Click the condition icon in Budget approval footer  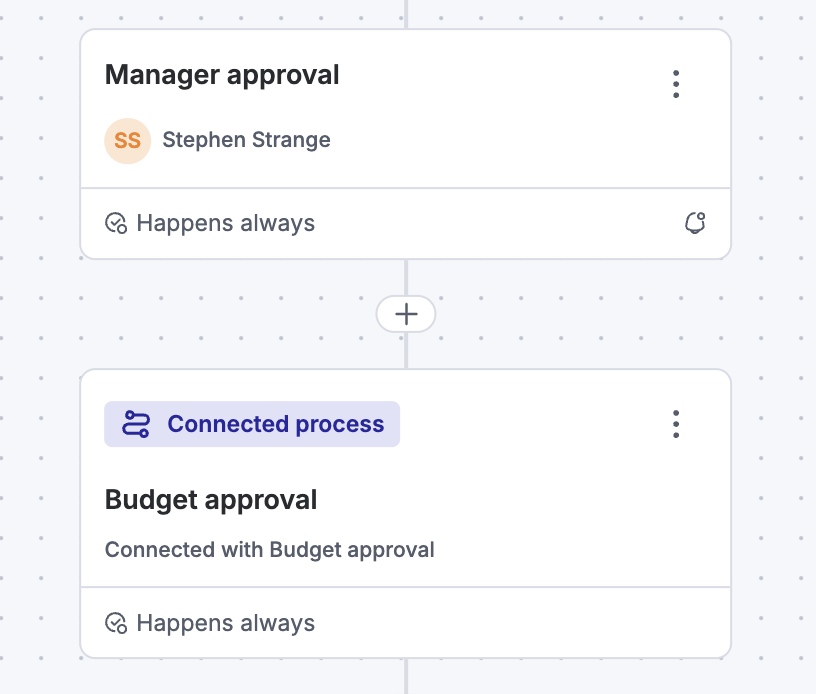116,624
